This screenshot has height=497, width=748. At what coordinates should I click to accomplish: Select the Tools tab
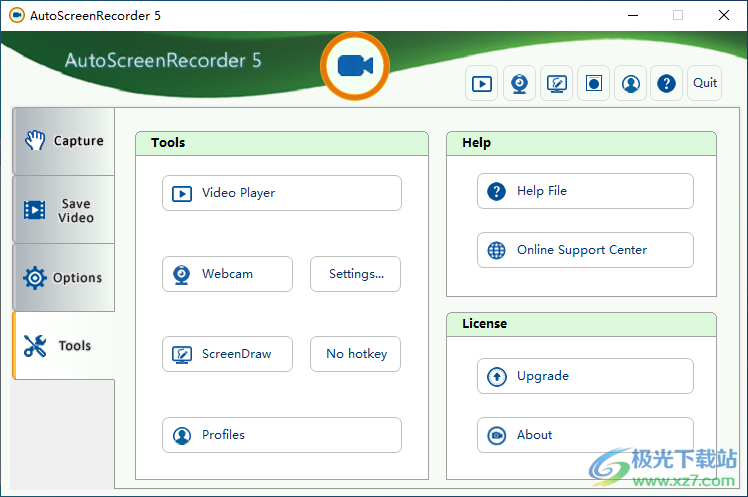point(63,346)
